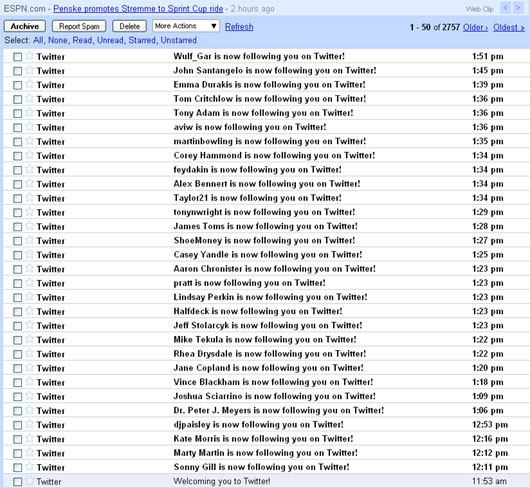Star the Taylor21 email

(30, 198)
